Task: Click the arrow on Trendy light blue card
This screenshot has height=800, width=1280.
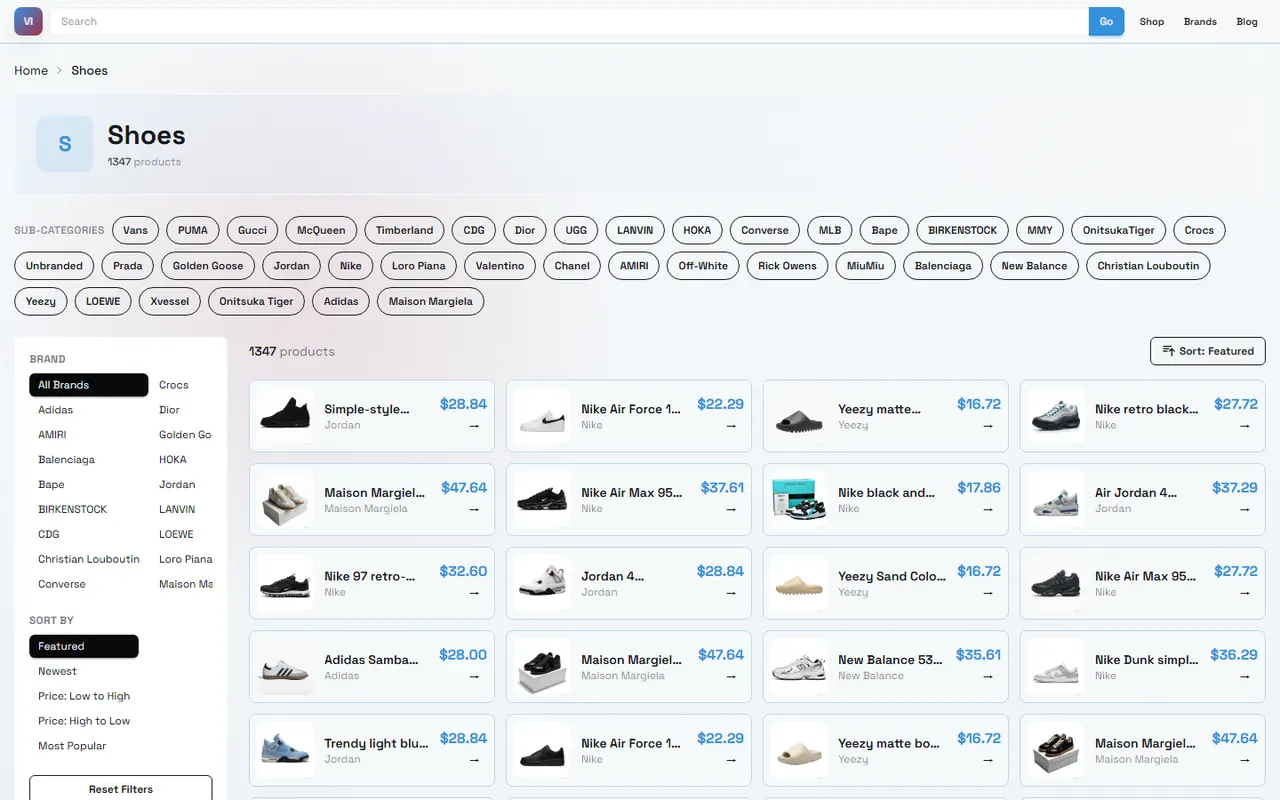Action: point(474,760)
